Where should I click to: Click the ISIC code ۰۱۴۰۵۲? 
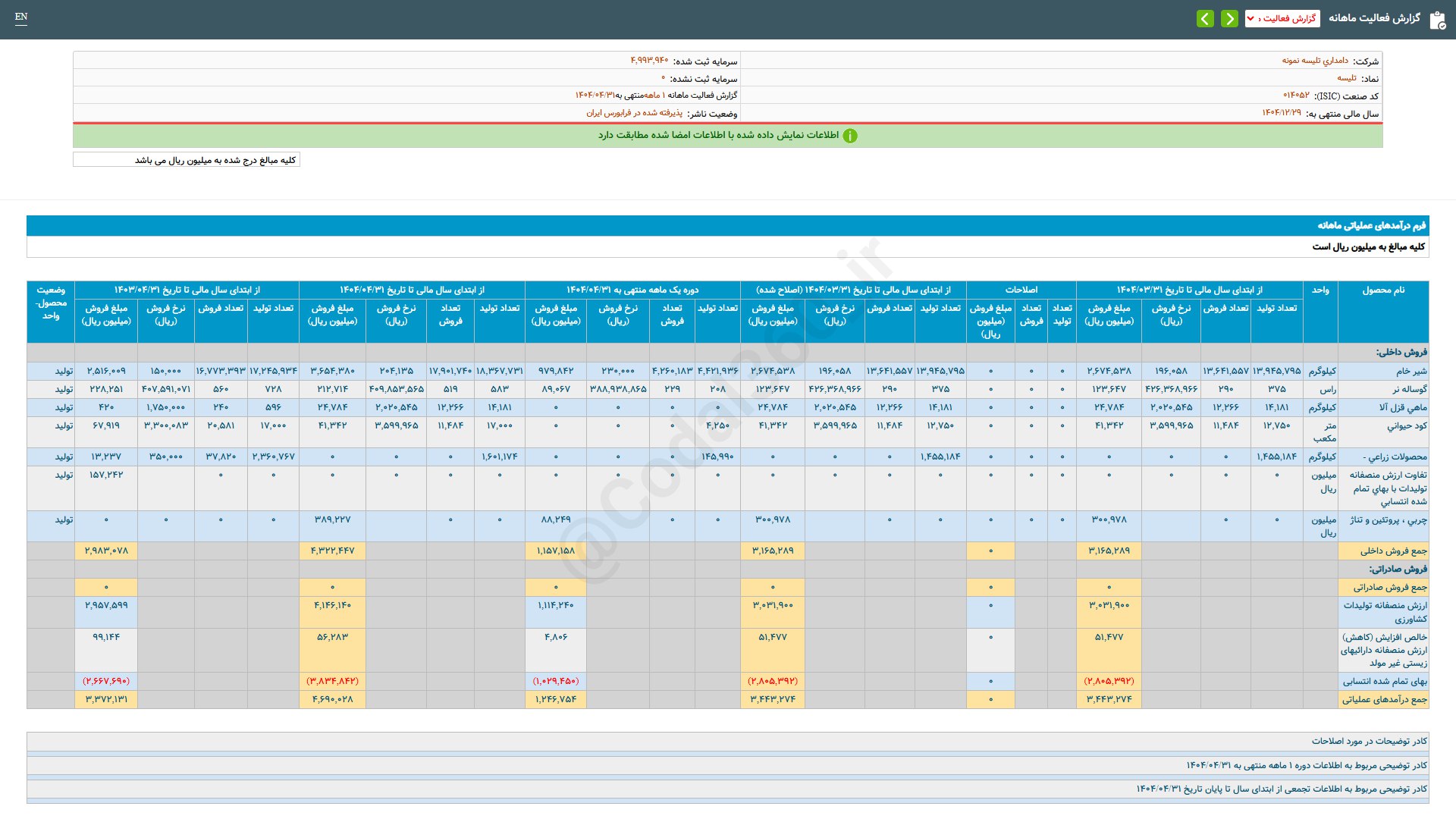coord(1296,96)
